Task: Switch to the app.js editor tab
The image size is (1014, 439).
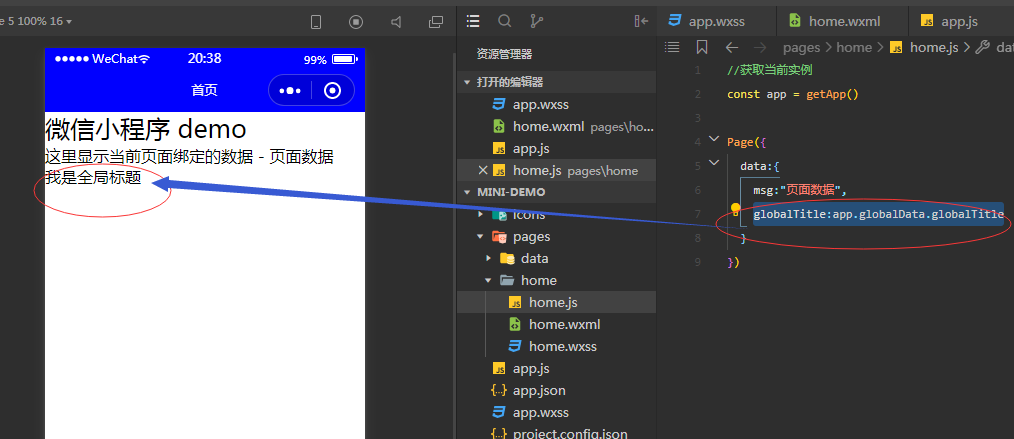Action: pyautogui.click(x=958, y=21)
